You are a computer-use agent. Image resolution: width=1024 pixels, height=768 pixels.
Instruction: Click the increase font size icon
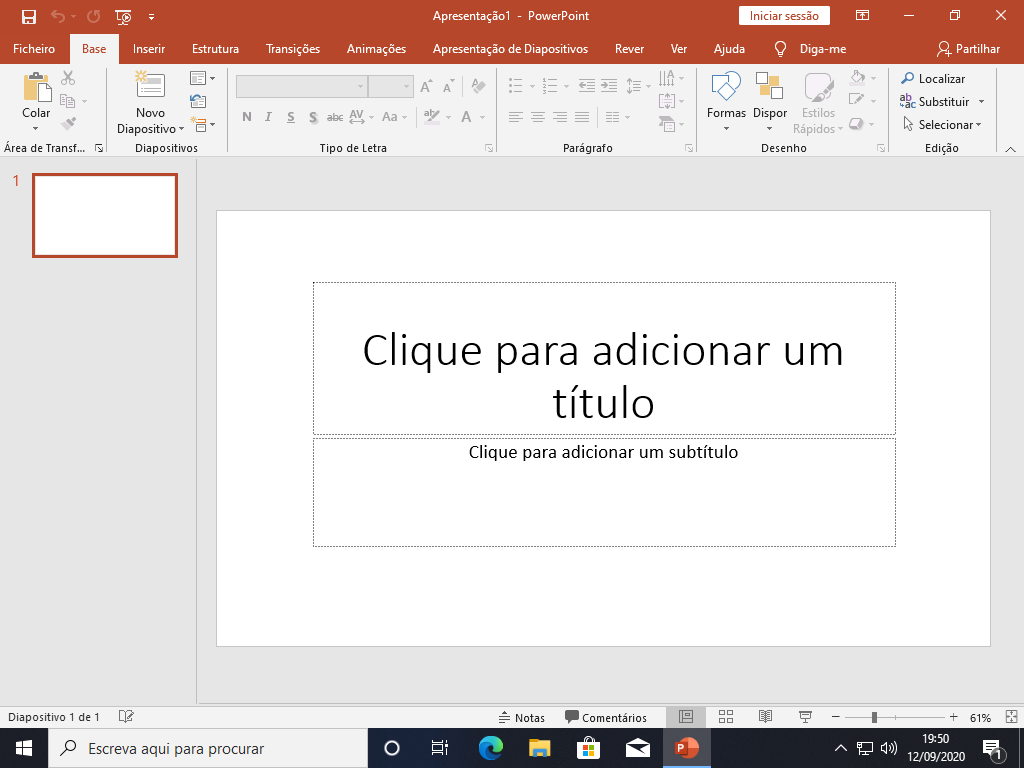click(426, 86)
